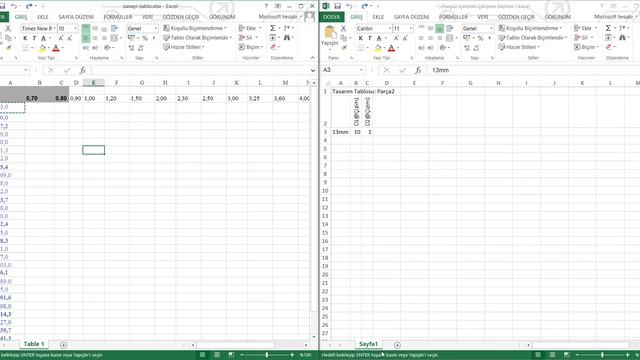
Task: Click Redo in Sayfa1 window toolbar
Action: (364, 6)
